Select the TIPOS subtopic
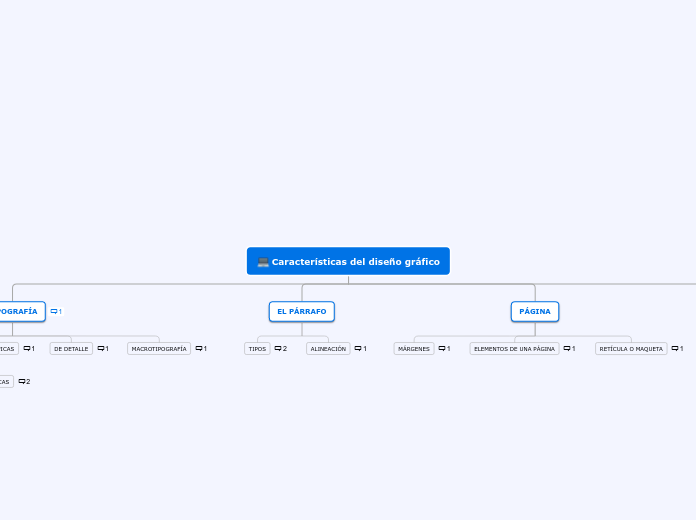 [257, 349]
